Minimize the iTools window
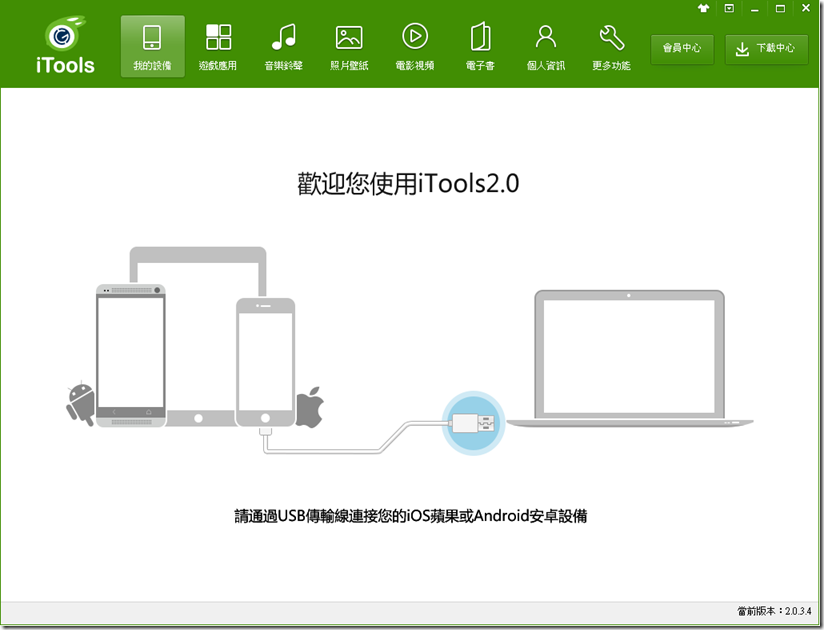Viewport: 824px width, 630px height. click(x=755, y=9)
